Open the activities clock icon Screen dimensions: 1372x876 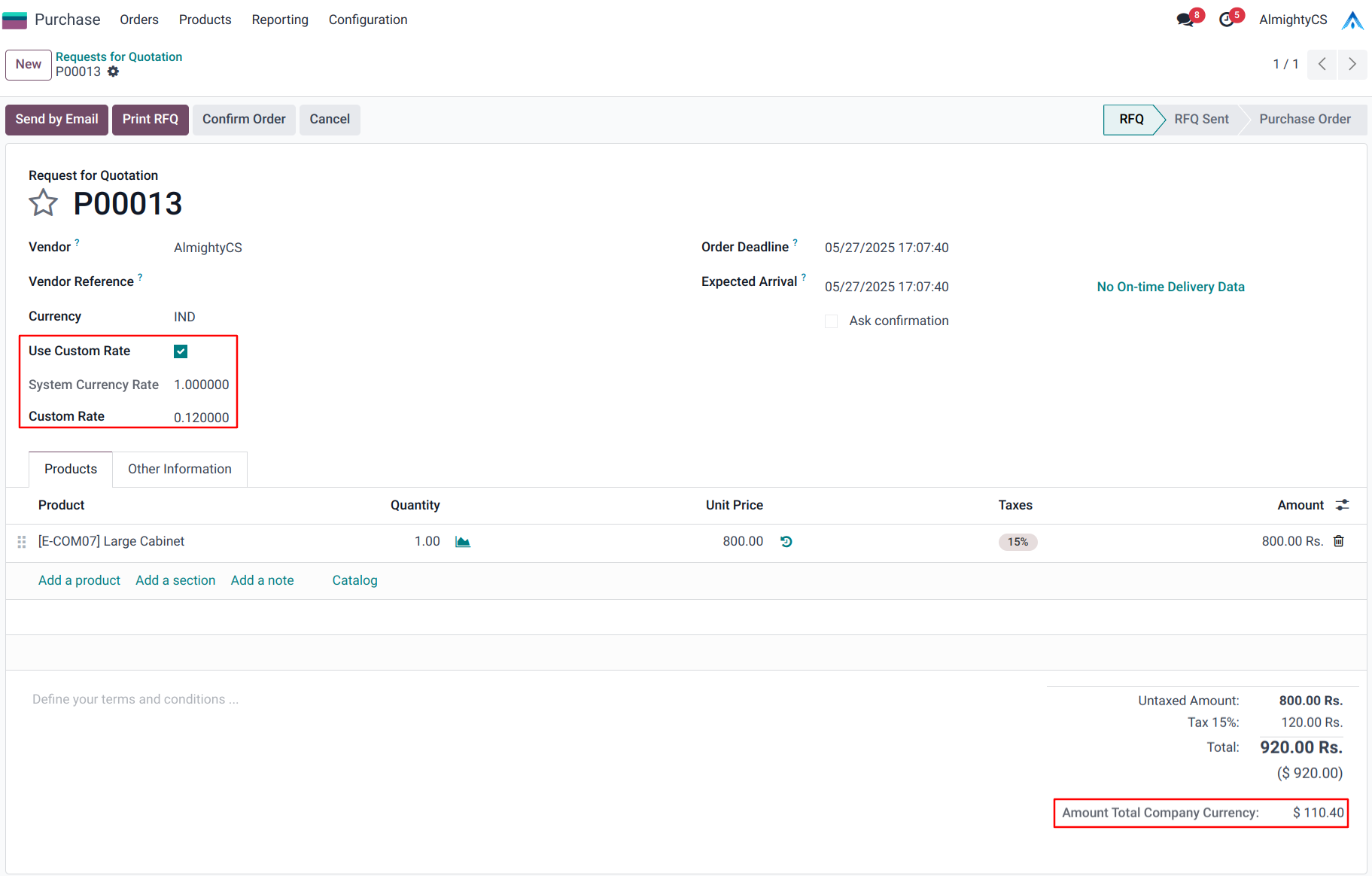click(1227, 20)
